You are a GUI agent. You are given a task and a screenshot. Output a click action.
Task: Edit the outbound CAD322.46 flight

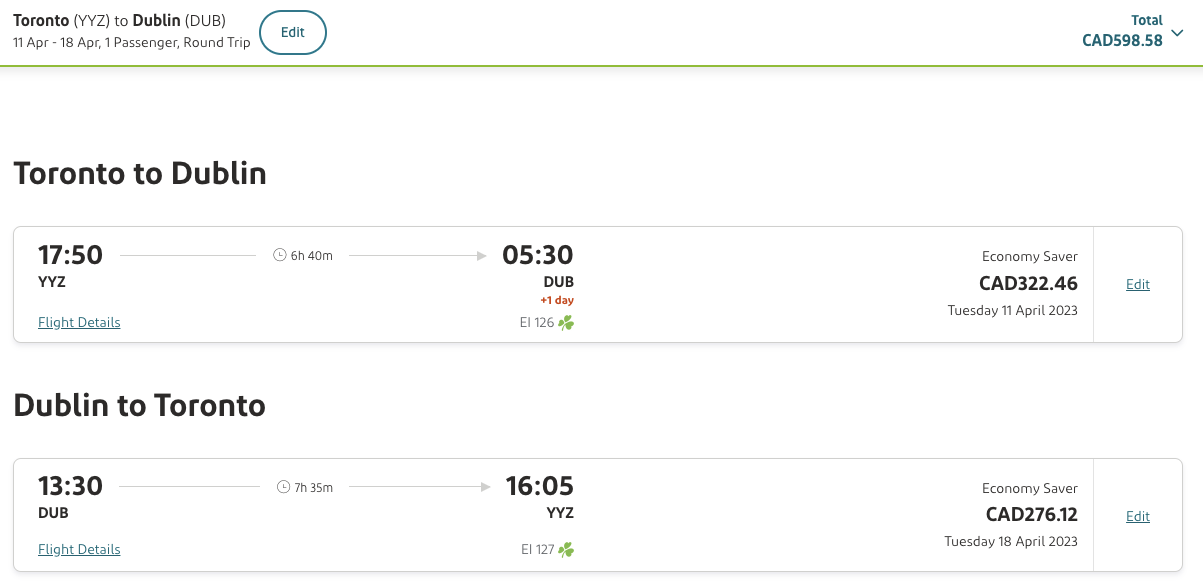coord(1138,284)
